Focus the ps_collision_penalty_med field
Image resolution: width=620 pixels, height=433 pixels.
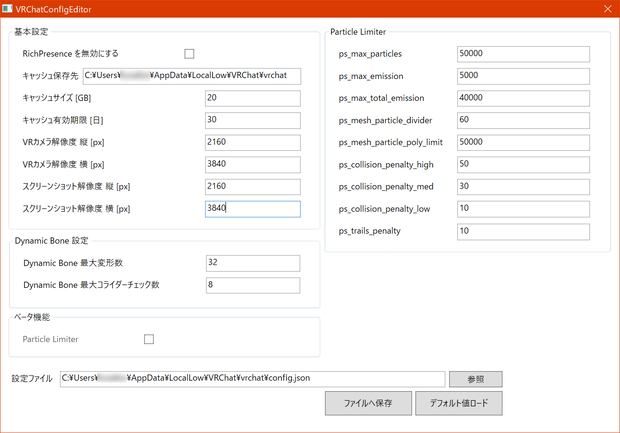click(x=524, y=187)
